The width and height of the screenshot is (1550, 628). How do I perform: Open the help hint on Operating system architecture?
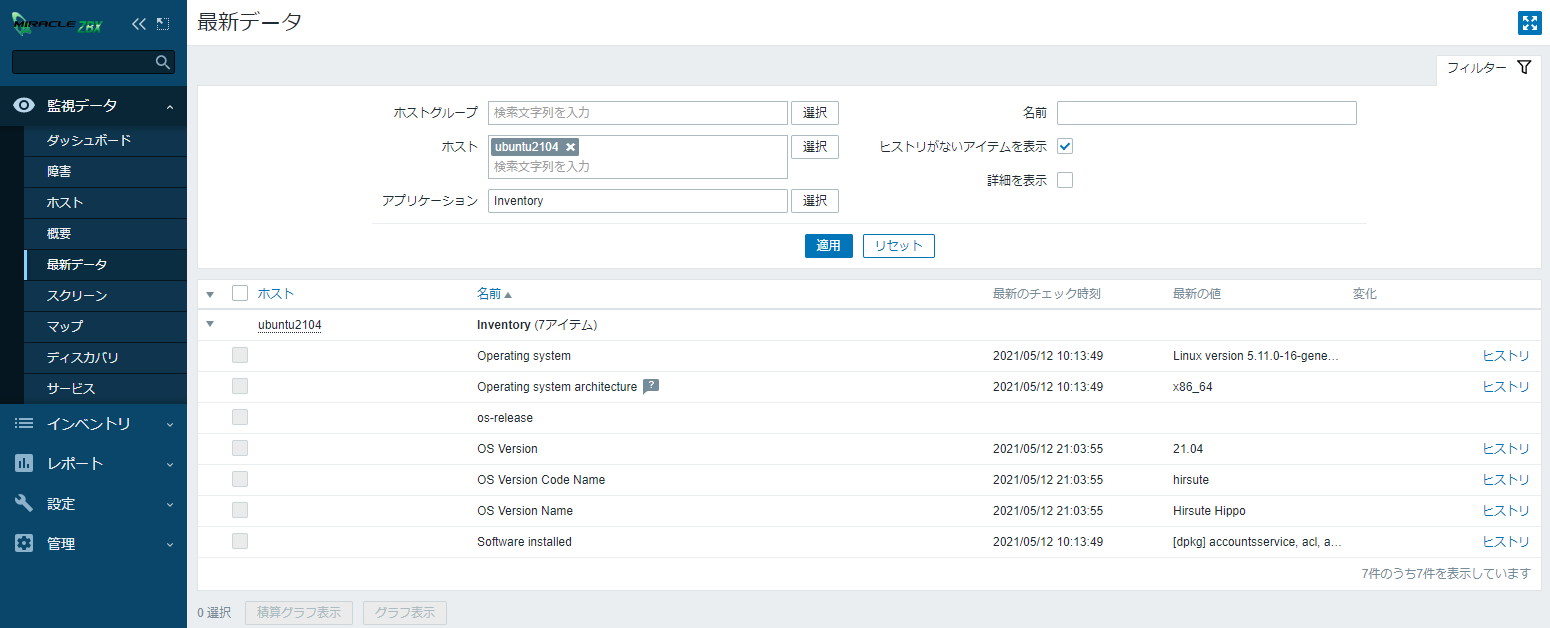coord(651,387)
